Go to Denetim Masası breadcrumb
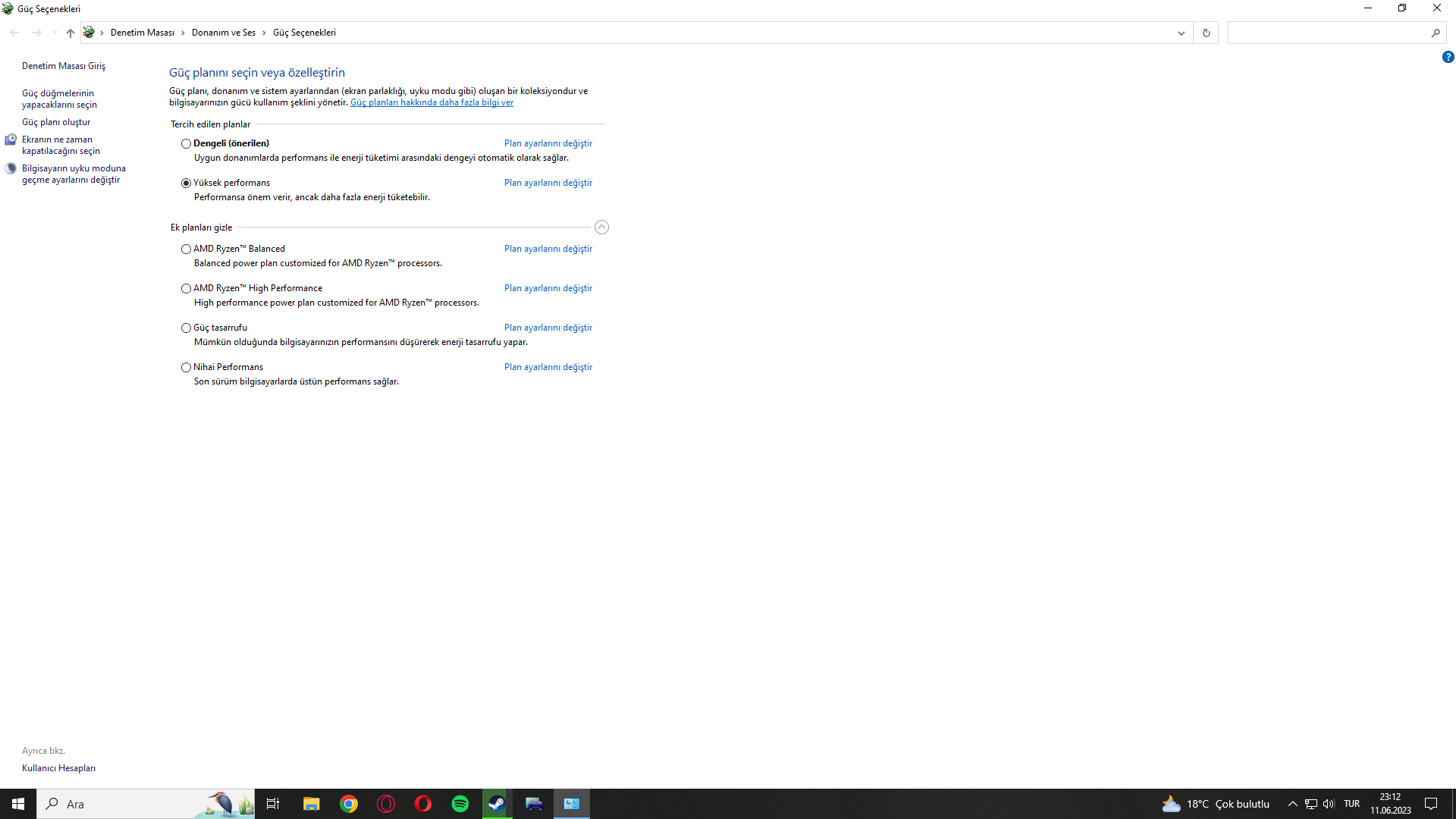The image size is (1456, 819). tap(142, 33)
